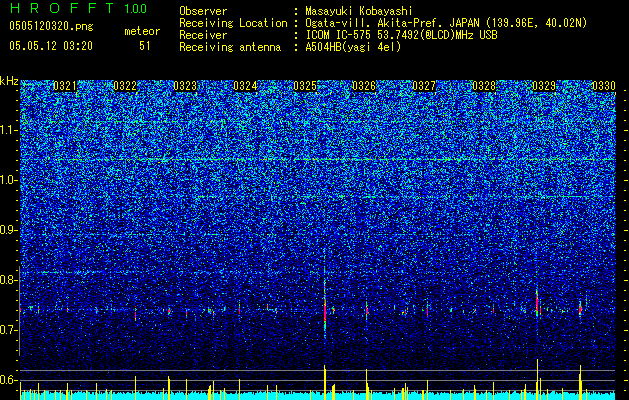The width and height of the screenshot is (629, 400).
Task: Click the 0321 time marker
Action: coord(65,86)
